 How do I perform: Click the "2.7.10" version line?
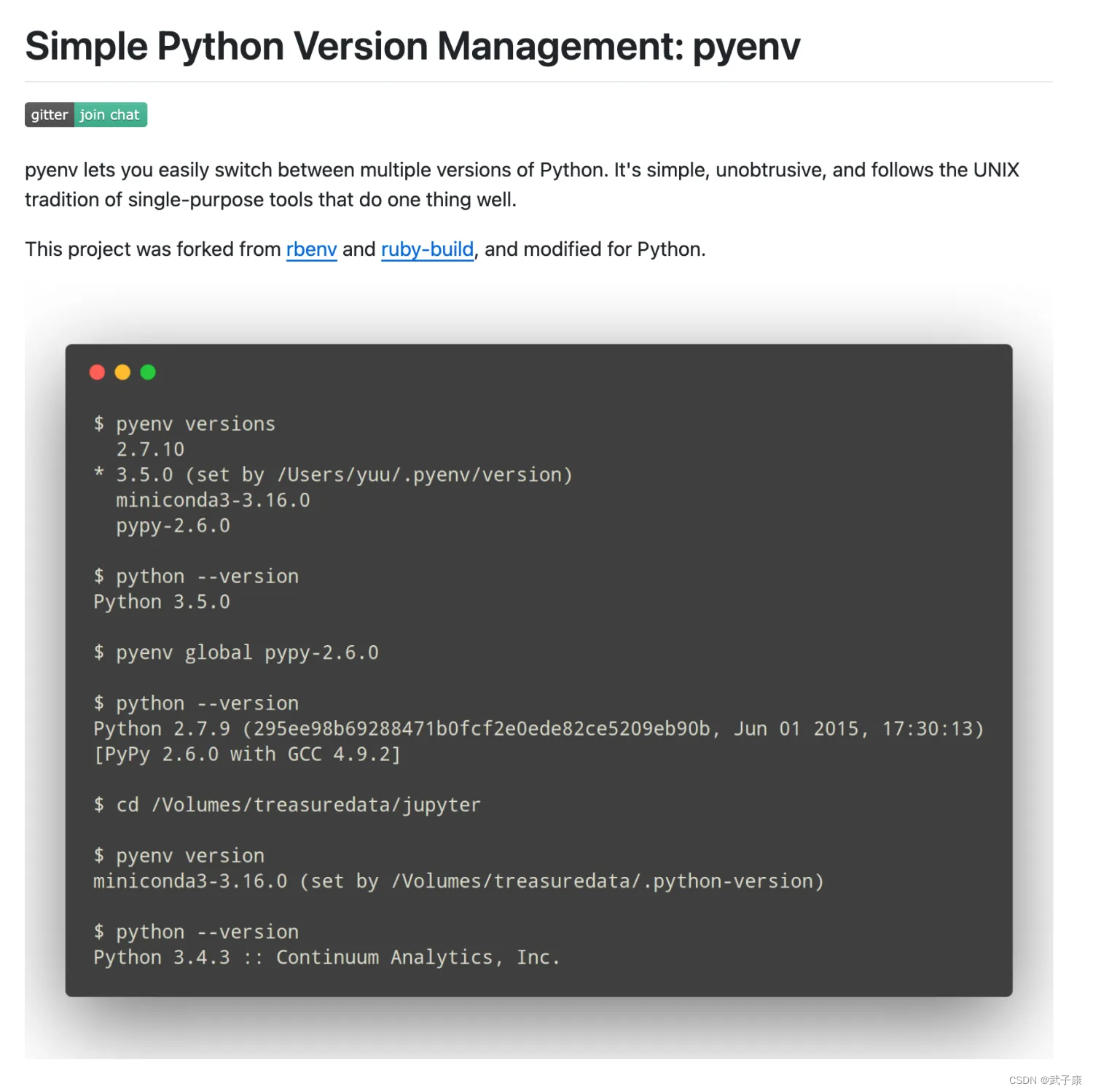coord(150,449)
